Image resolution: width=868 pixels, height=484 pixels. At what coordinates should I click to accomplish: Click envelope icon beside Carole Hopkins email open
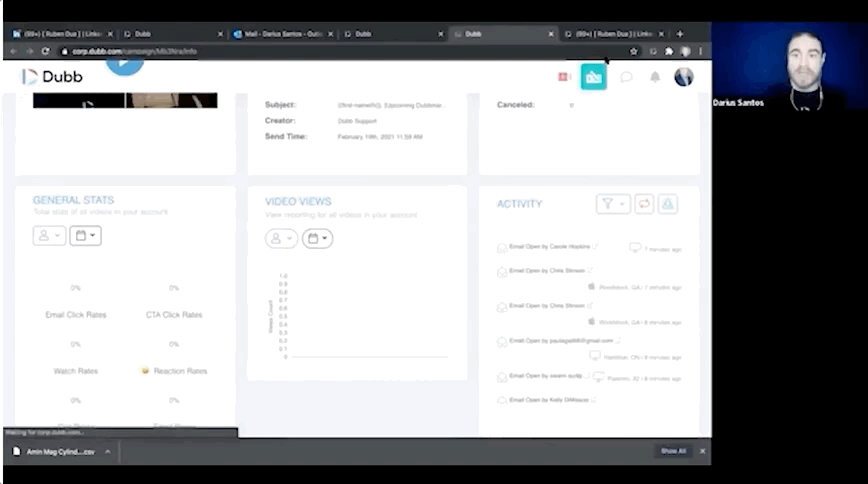coord(502,248)
